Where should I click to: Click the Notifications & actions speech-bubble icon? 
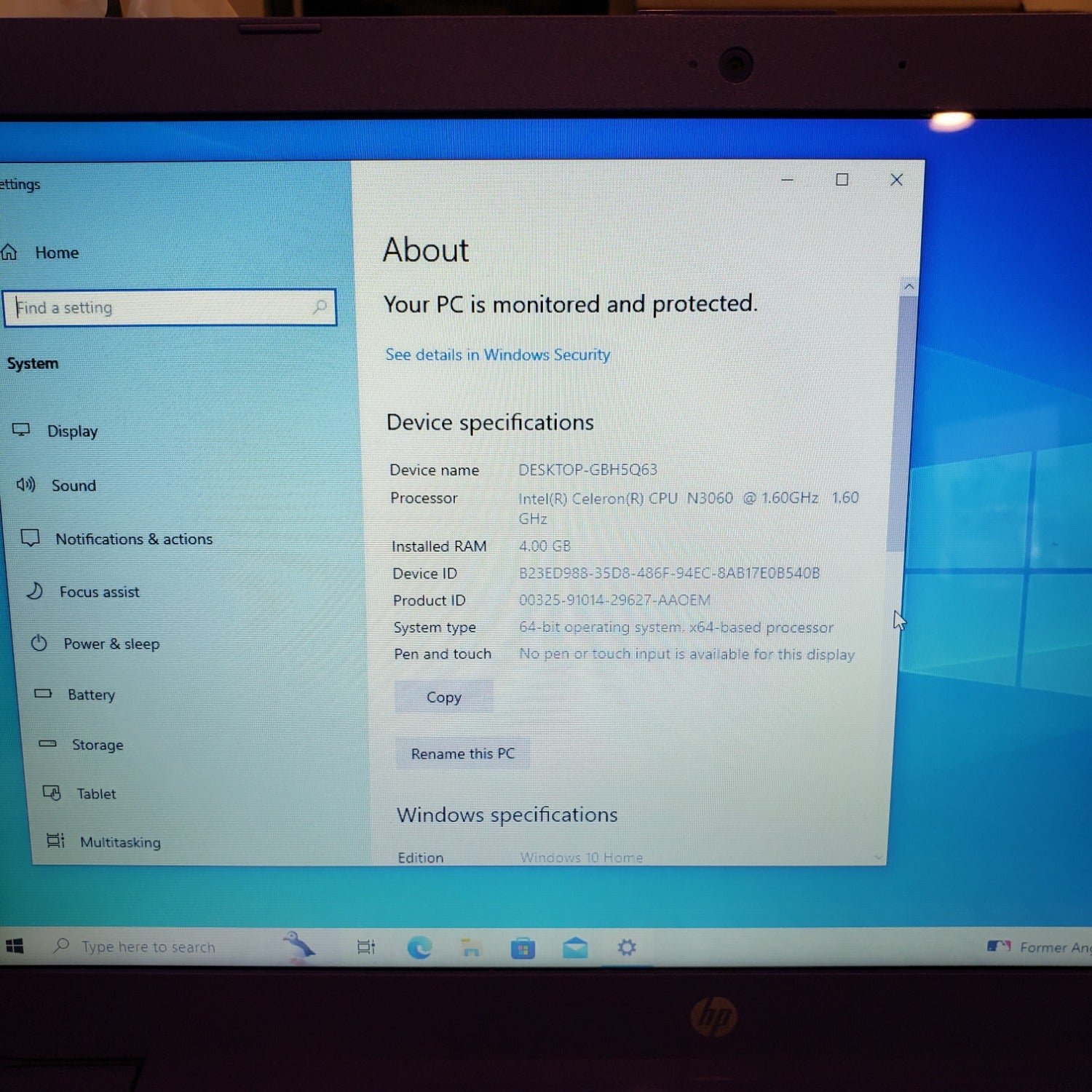(x=30, y=538)
